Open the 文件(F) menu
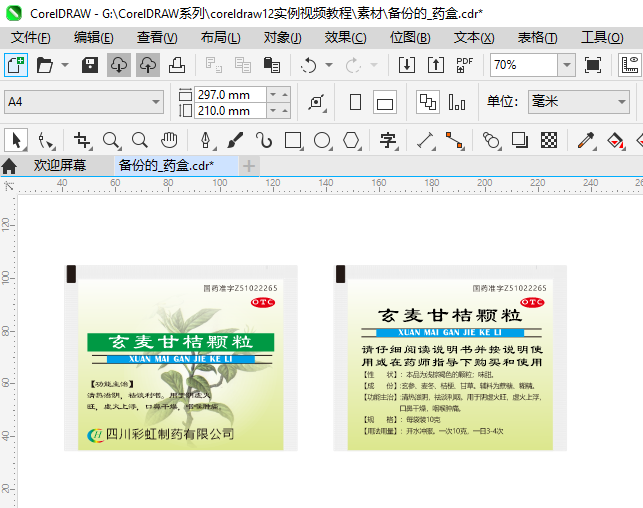 tap(30, 38)
